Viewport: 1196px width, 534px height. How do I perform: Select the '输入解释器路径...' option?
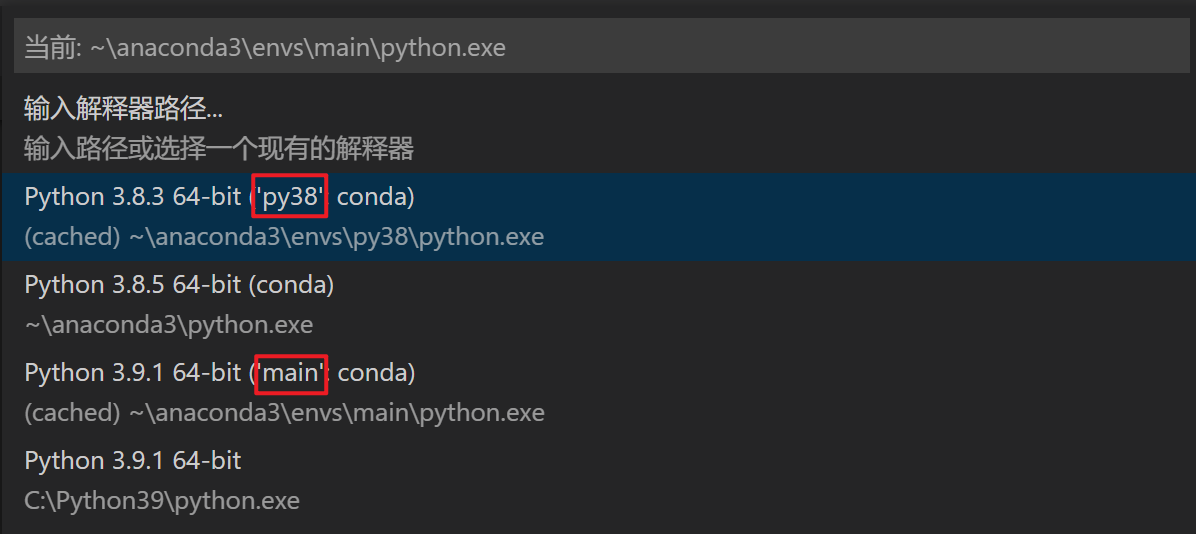[123, 109]
